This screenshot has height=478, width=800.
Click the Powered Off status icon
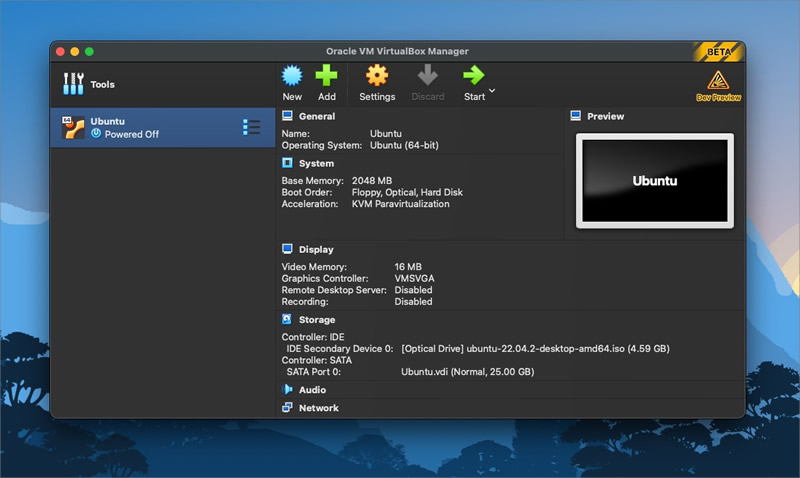(96, 134)
